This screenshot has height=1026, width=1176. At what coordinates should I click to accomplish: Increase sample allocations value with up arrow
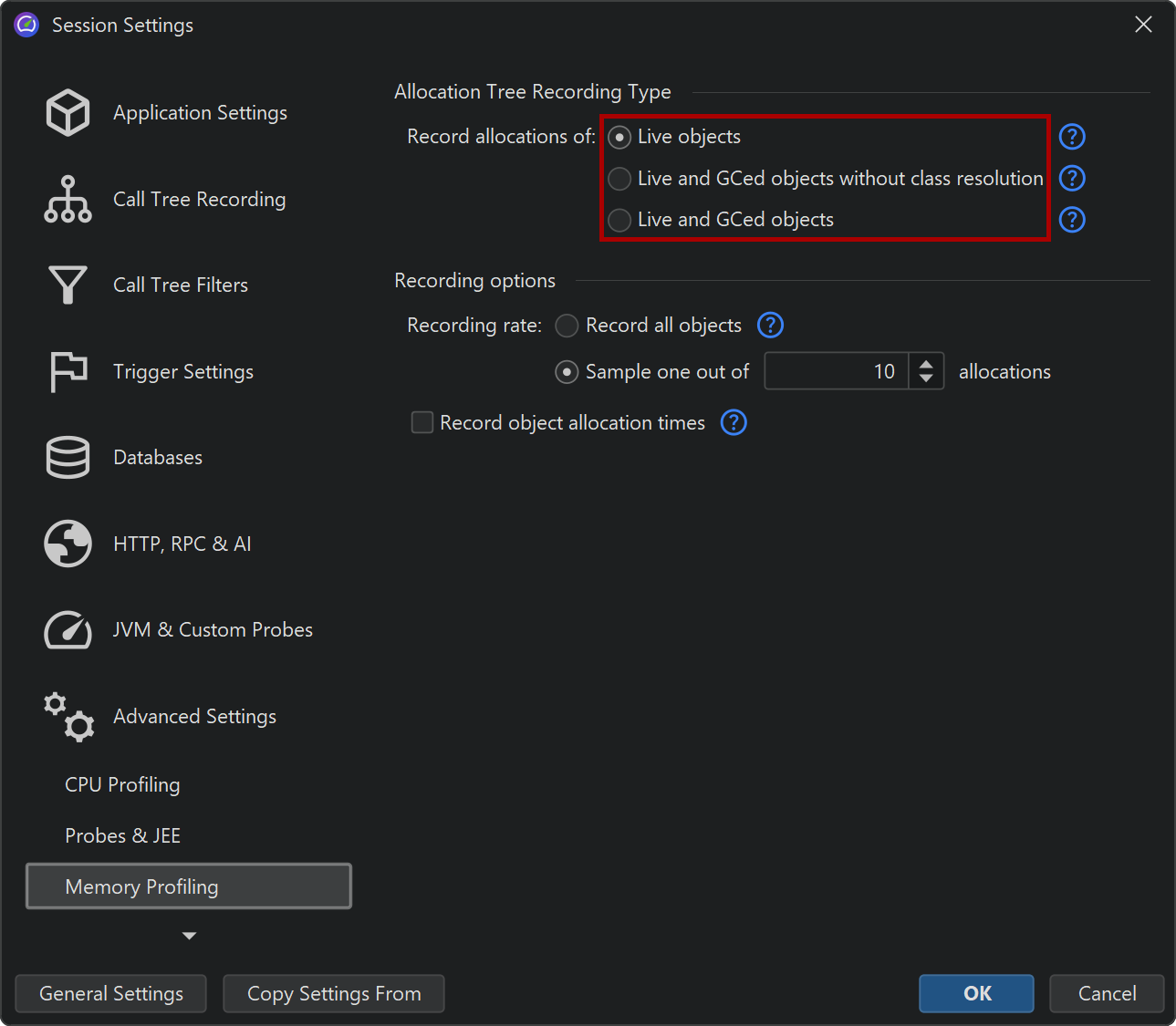(926, 364)
